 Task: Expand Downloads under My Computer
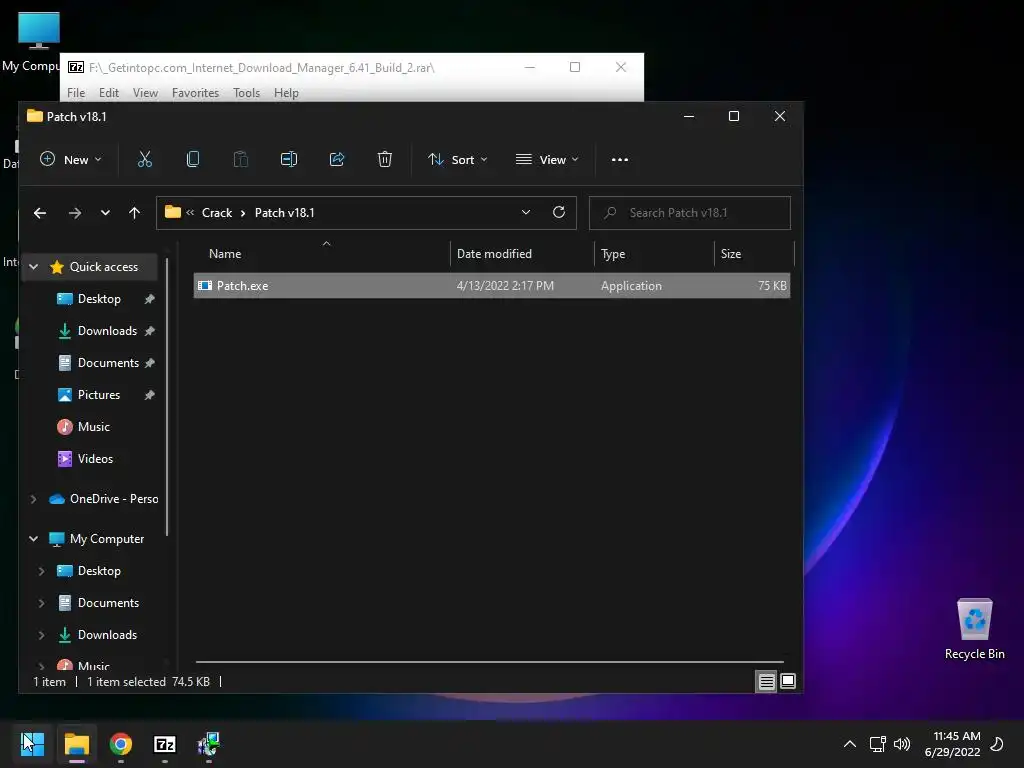[42, 635]
